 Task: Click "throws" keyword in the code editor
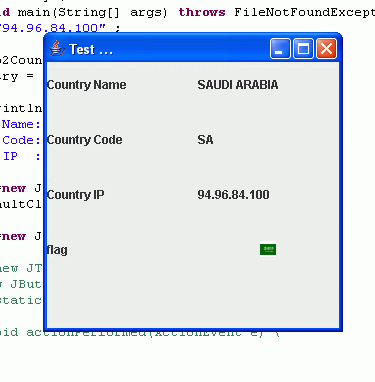pos(202,12)
